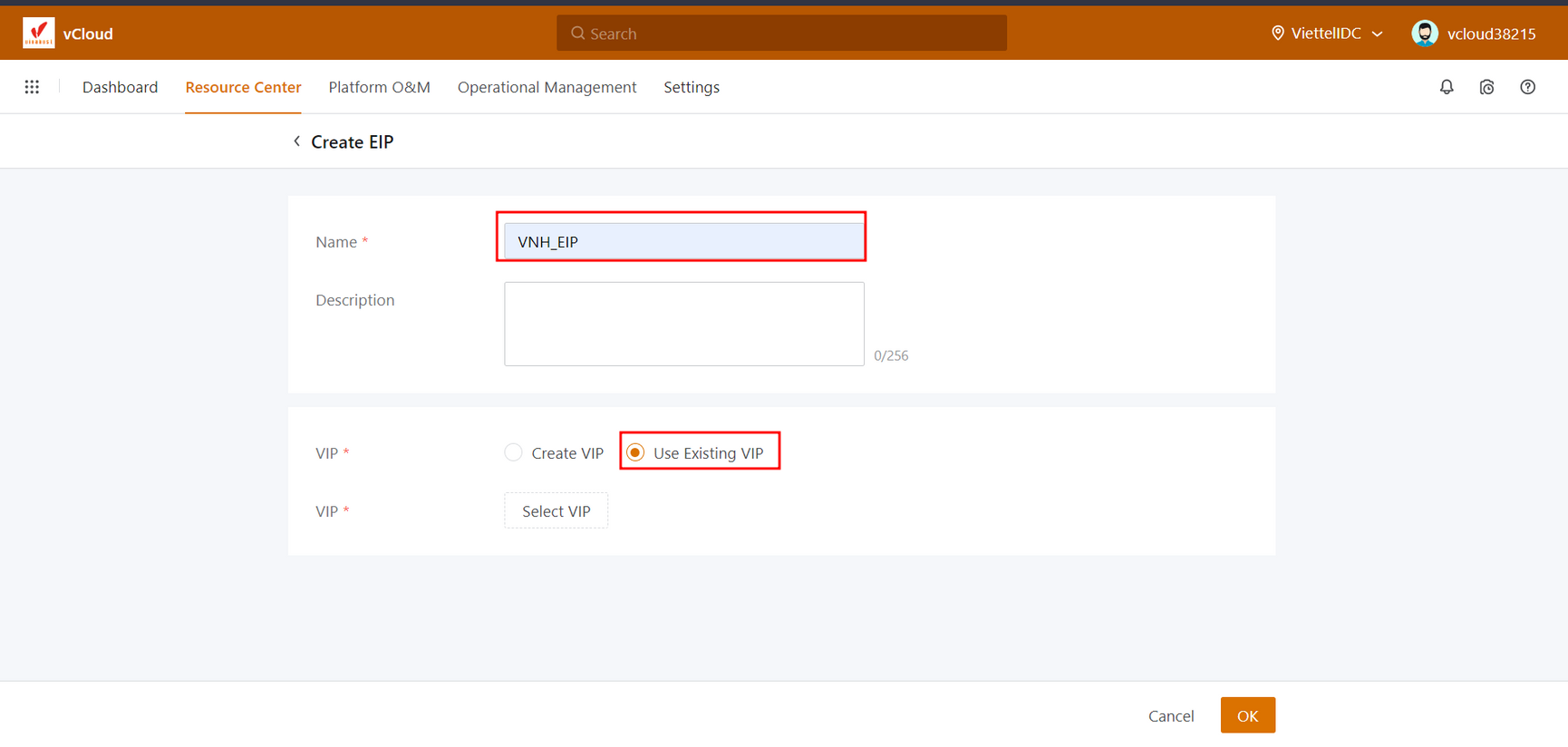This screenshot has width=1568, height=747.
Task: Click the Select VIP button
Action: 556,511
